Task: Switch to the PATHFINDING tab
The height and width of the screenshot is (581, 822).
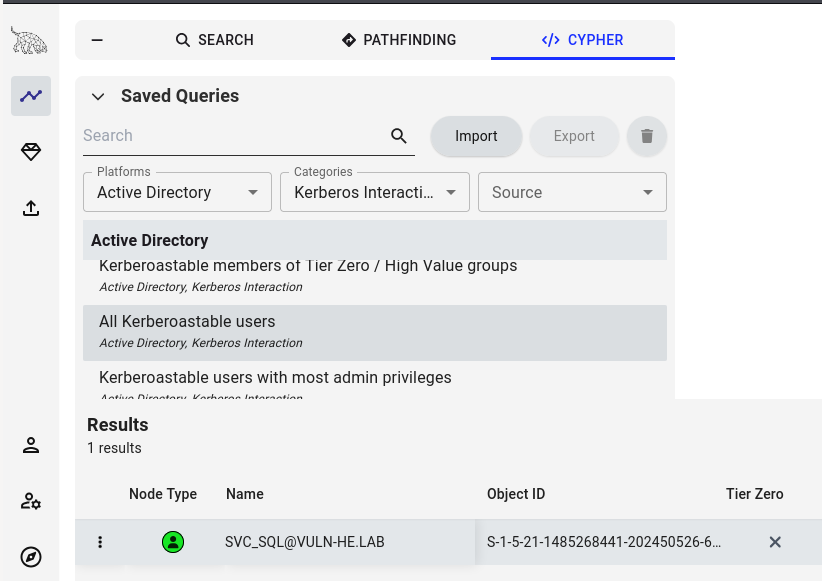Action: click(x=399, y=40)
